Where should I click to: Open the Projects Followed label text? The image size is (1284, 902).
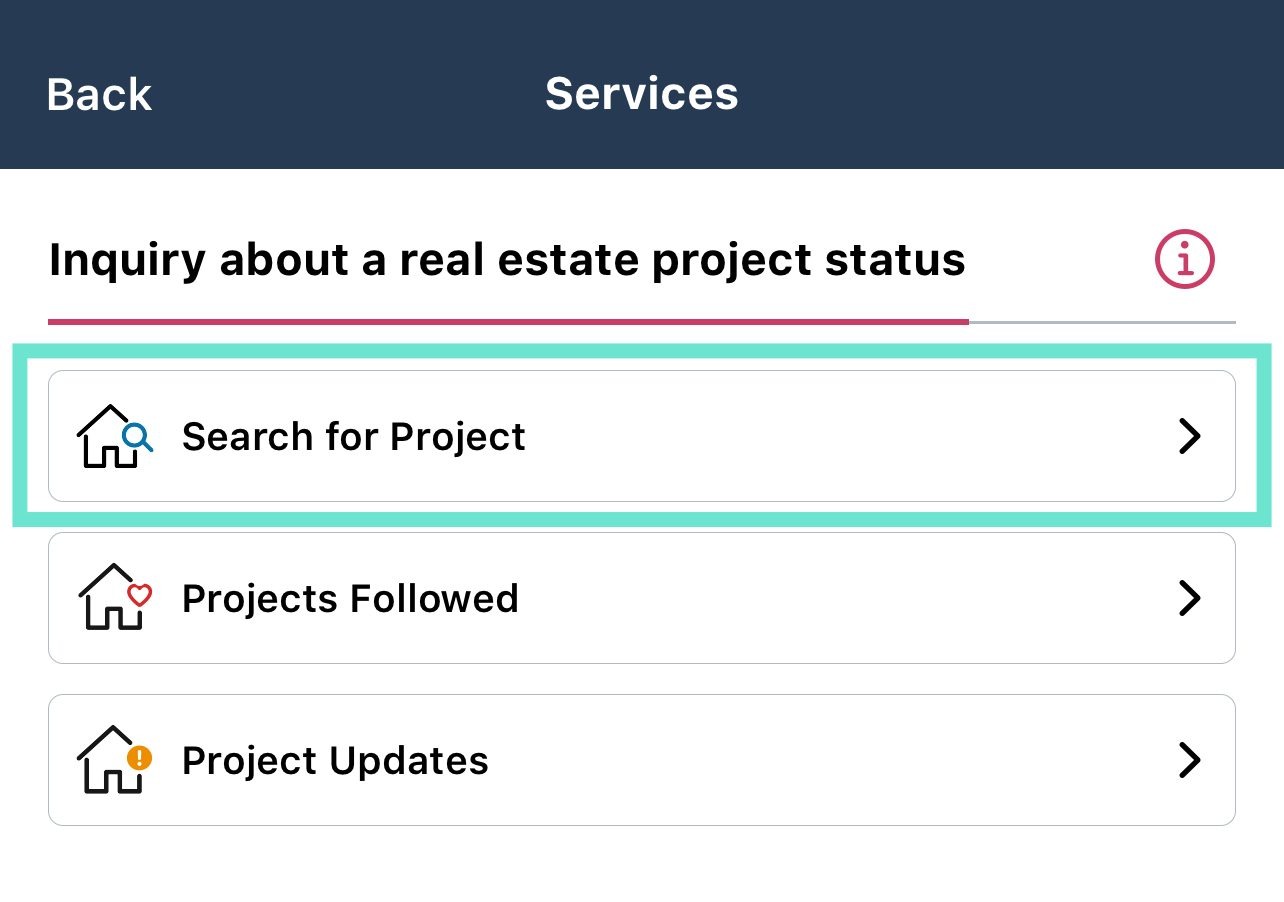click(350, 598)
